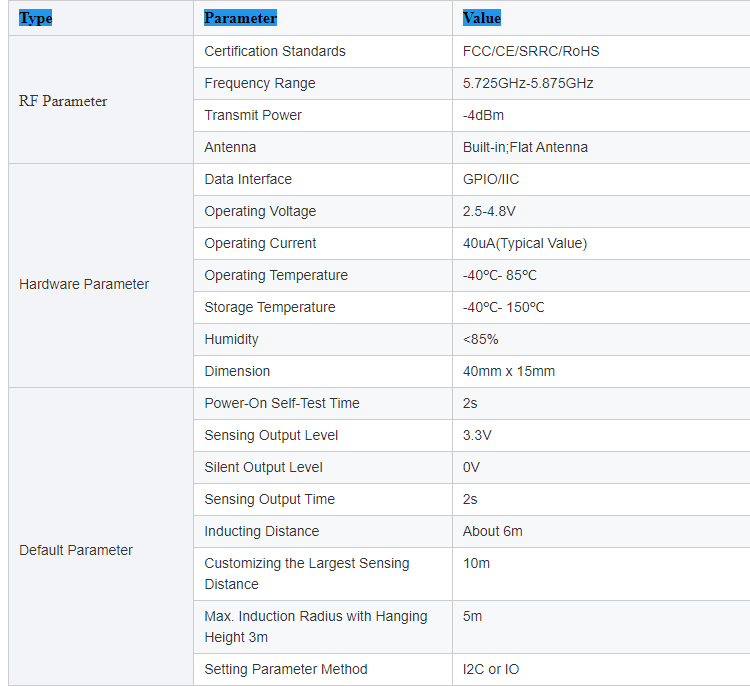Click the '10m' value
Viewport: 750px width, 686px height.
coord(476,564)
